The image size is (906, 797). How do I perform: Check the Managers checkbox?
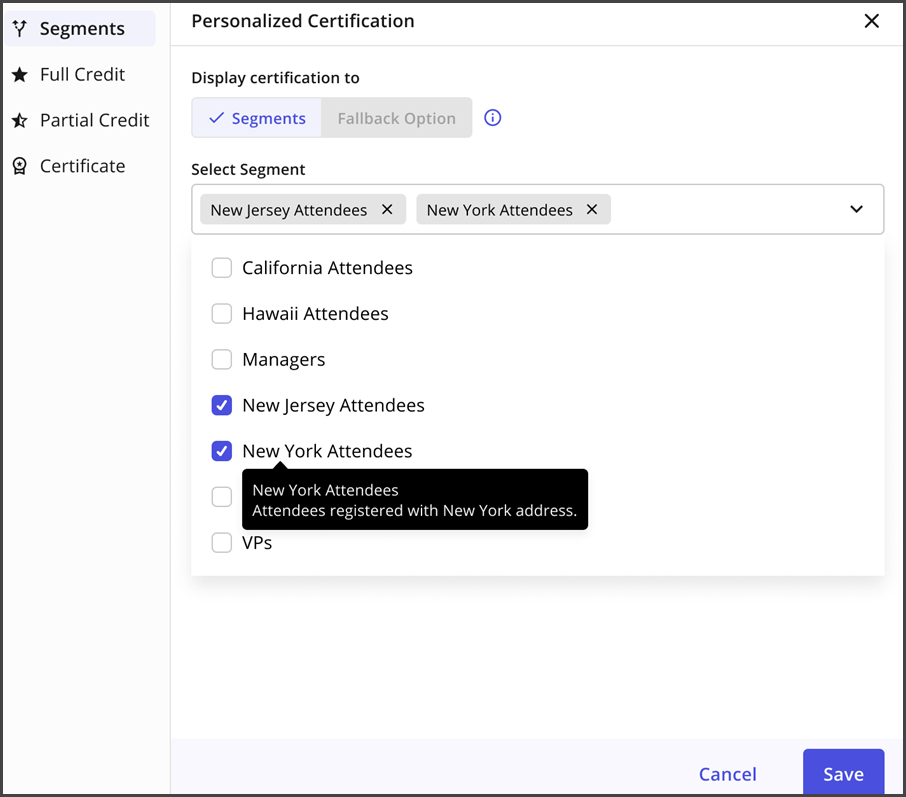[221, 359]
